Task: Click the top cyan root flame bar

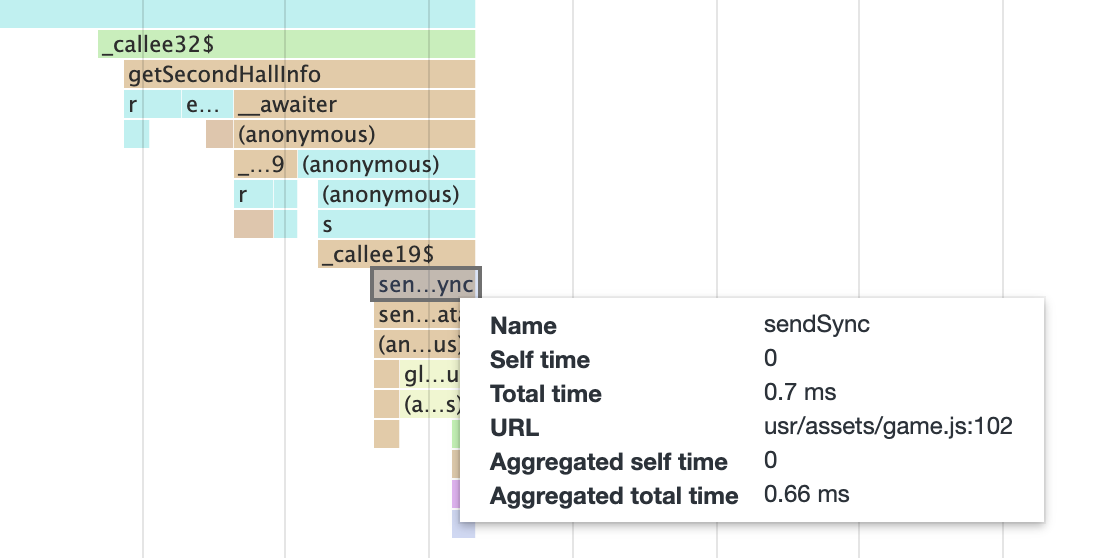Action: [x=237, y=14]
